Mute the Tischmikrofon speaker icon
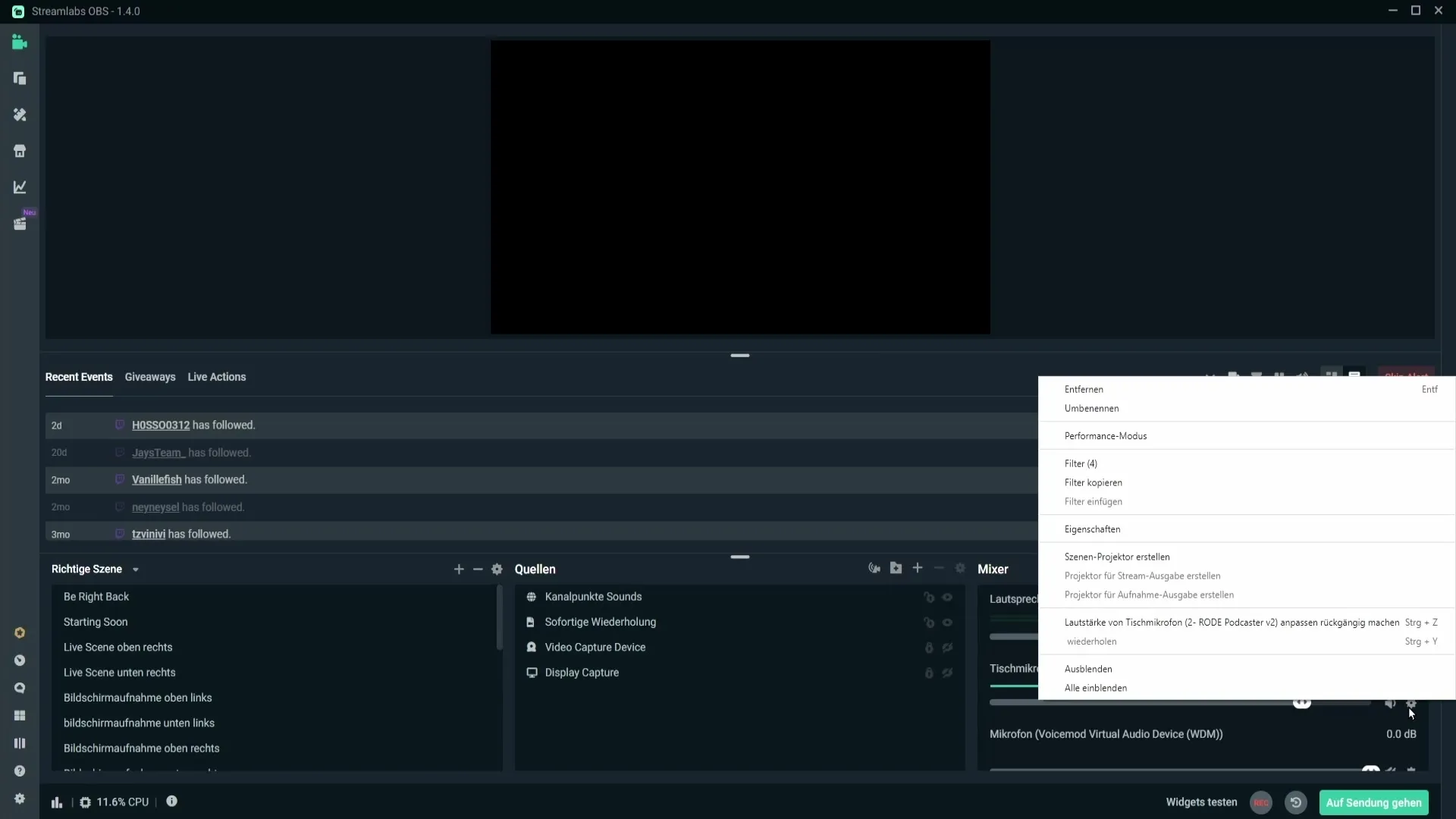1456x819 pixels. pyautogui.click(x=1390, y=704)
